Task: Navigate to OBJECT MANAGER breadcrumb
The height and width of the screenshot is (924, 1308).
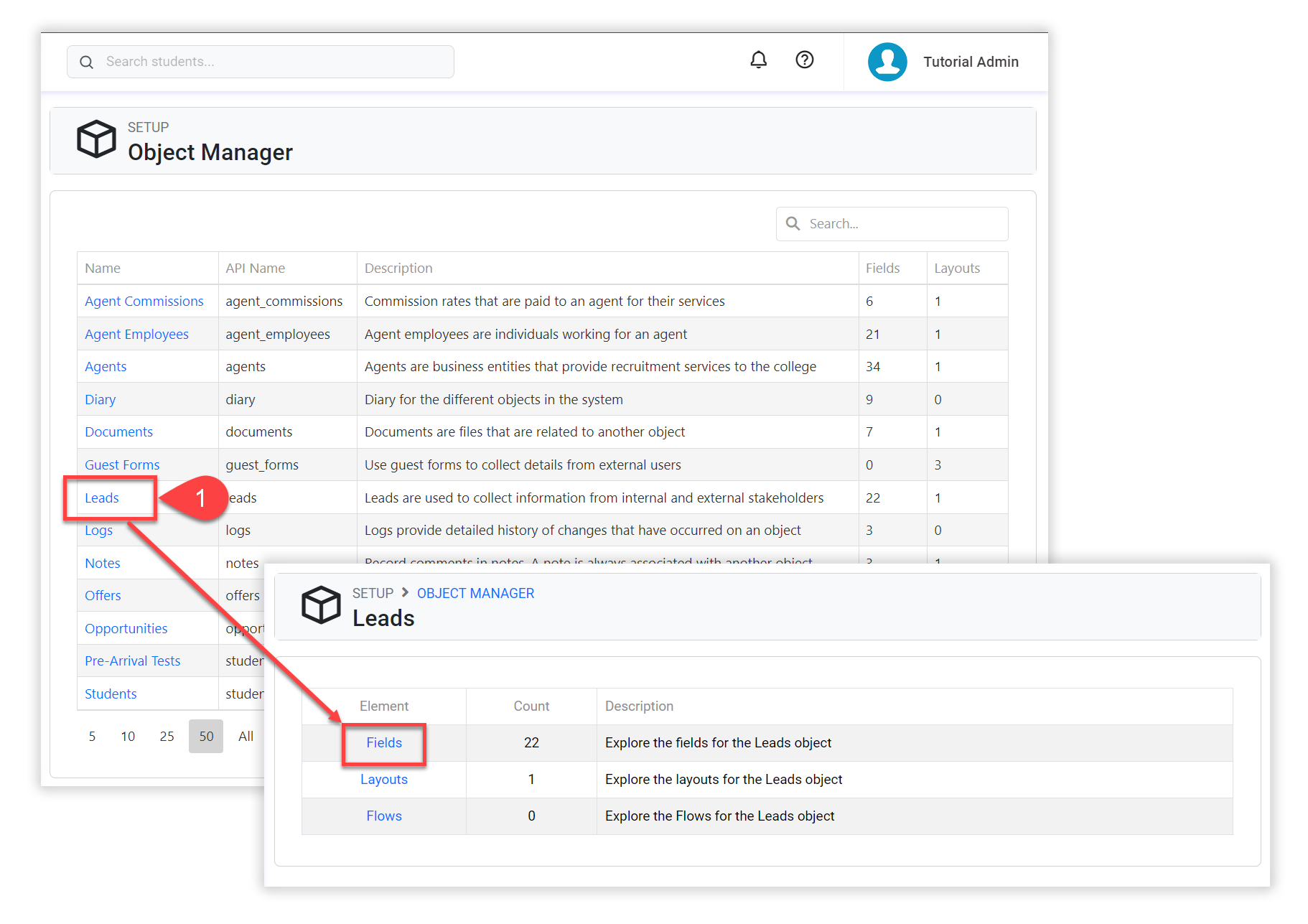Action: (x=475, y=594)
